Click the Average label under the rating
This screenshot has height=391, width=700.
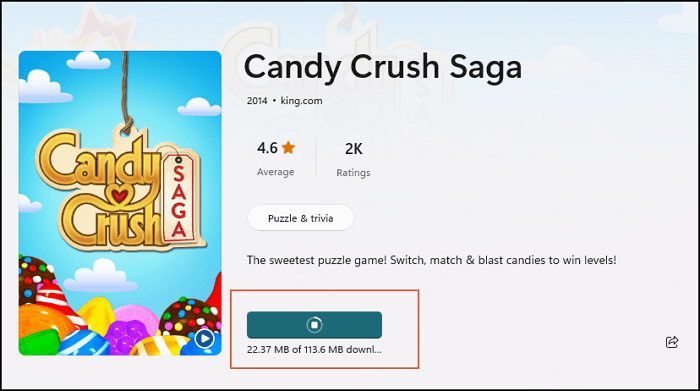pos(275,172)
